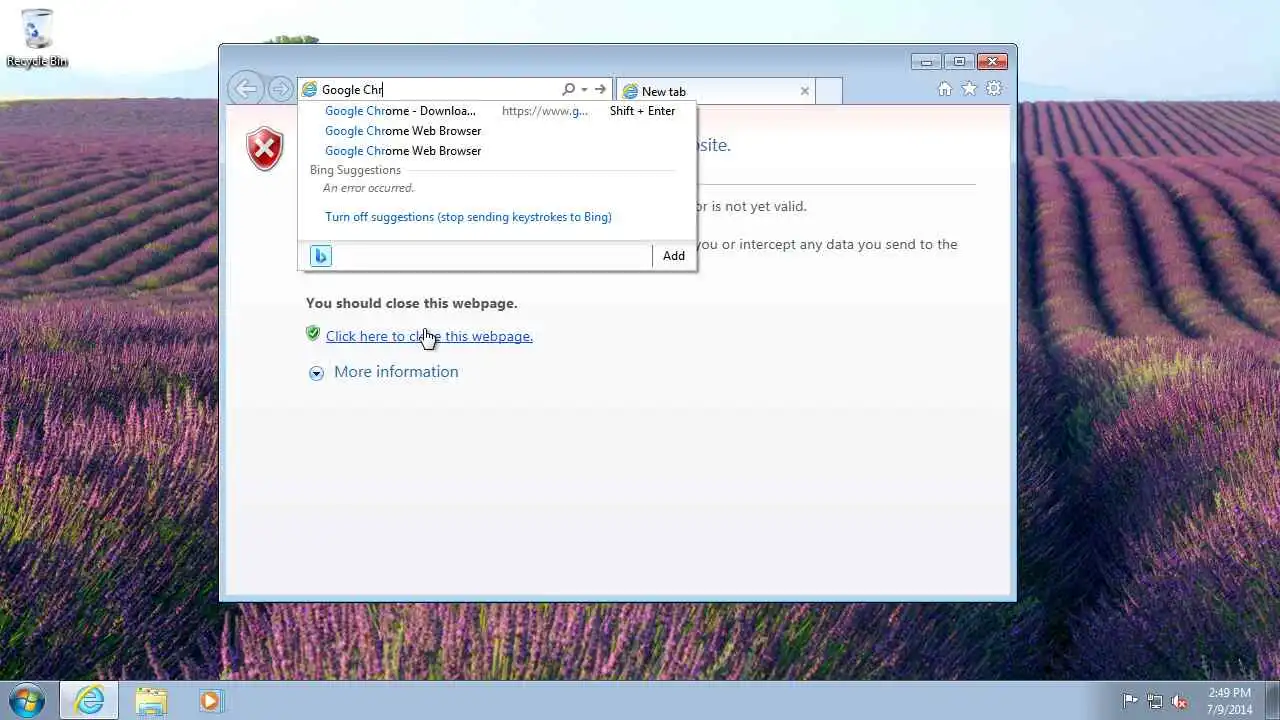Select Google Chrome - Download suggestion
This screenshot has height=720, width=1280.
pyautogui.click(x=497, y=111)
